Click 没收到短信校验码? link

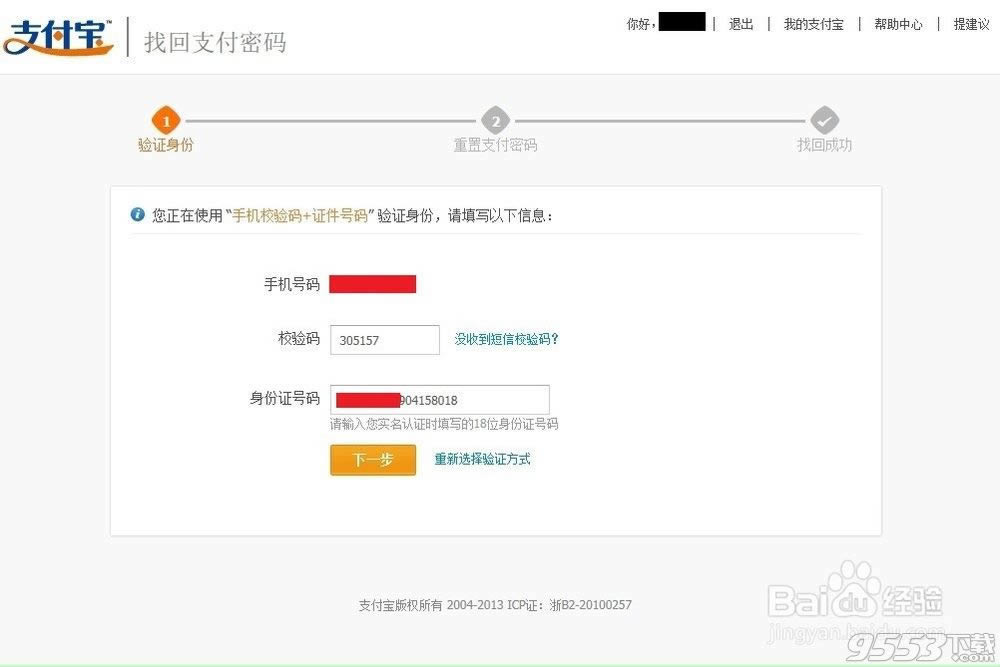pos(507,339)
